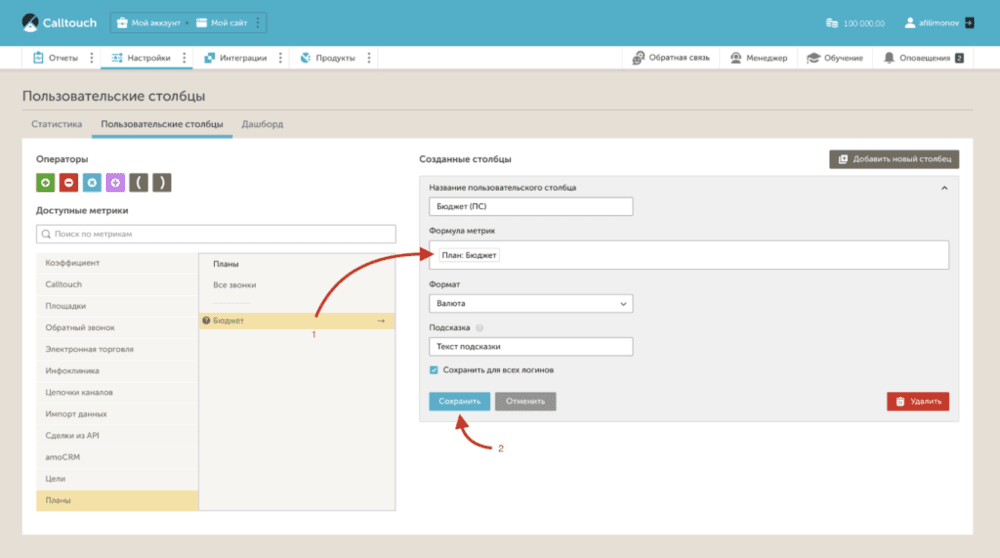The height and width of the screenshot is (558, 1000).
Task: Click the arrow on the Бюджет metric row
Action: 381,321
